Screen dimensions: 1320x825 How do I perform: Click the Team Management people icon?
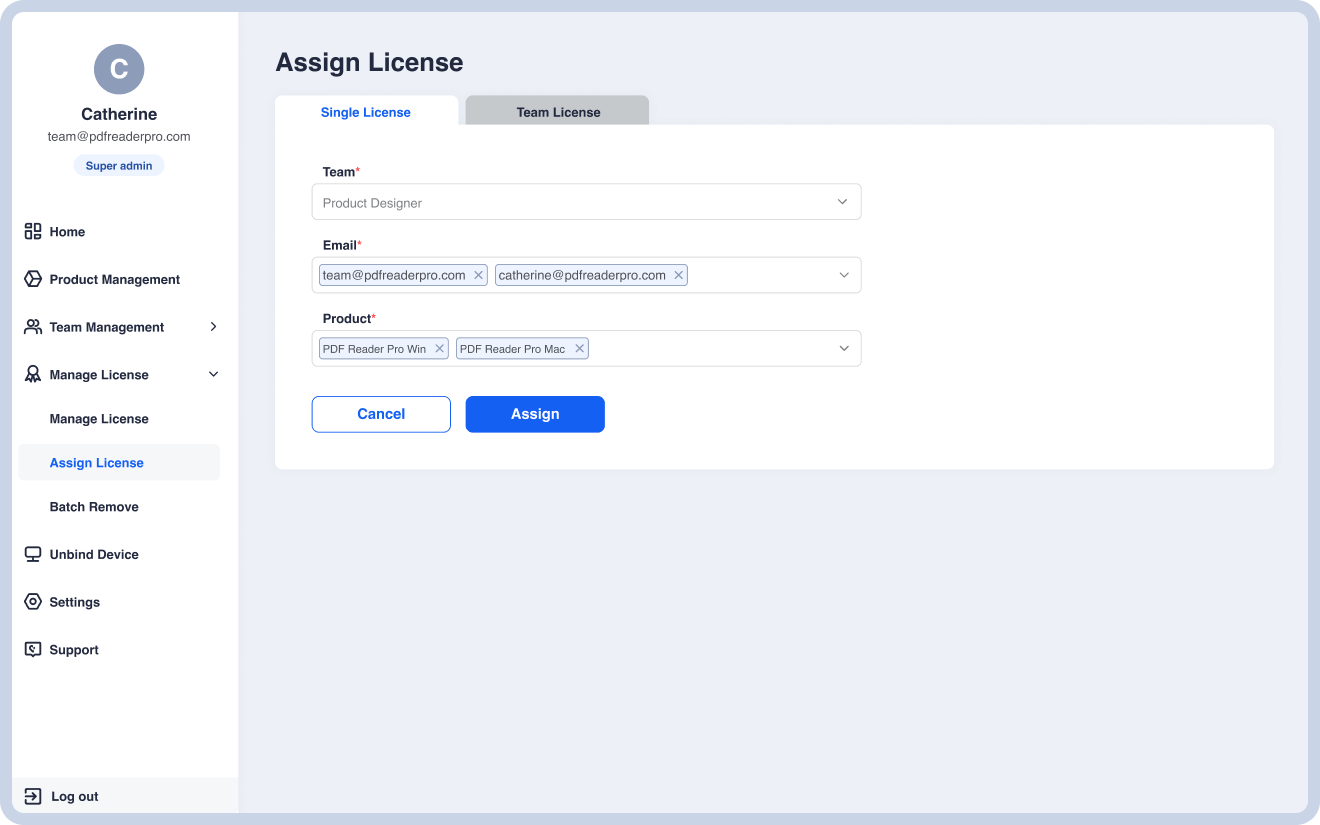tap(33, 327)
